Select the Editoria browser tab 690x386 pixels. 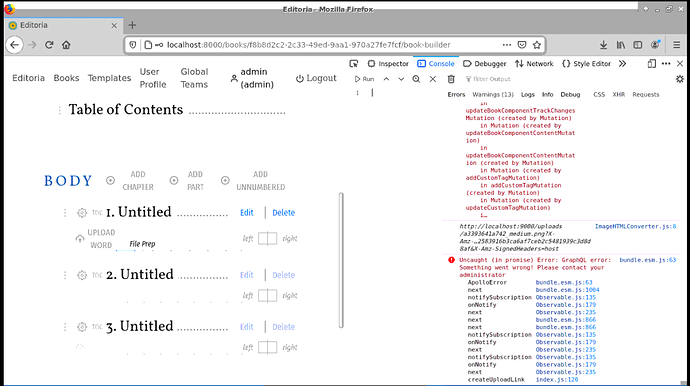tap(64, 26)
